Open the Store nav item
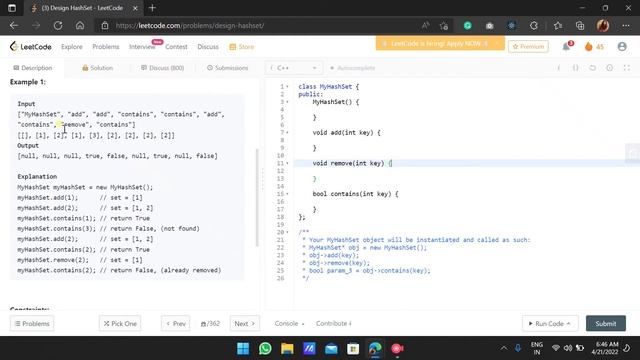This screenshot has width=640, height=360. point(242,47)
